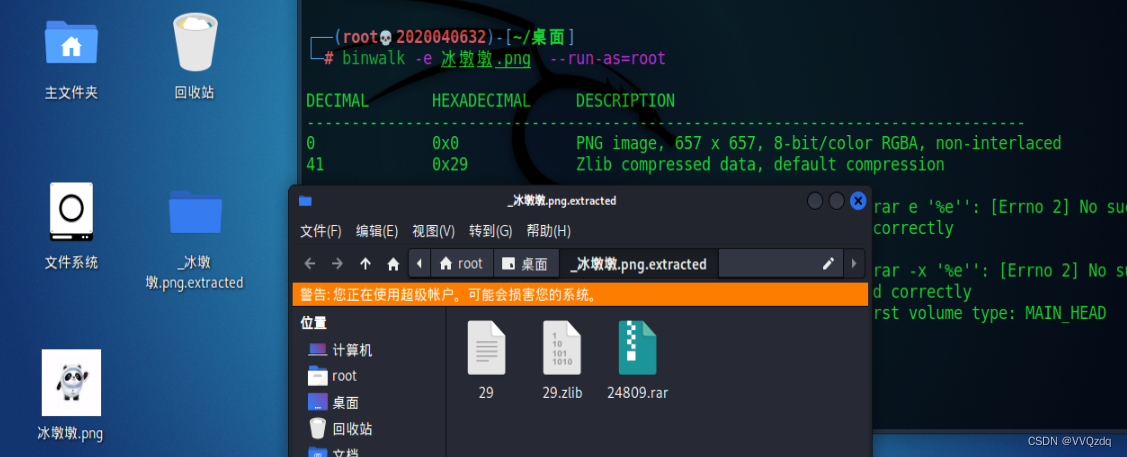Image resolution: width=1127 pixels, height=457 pixels.
Task: Go to home folder via house icon
Action: 393,264
